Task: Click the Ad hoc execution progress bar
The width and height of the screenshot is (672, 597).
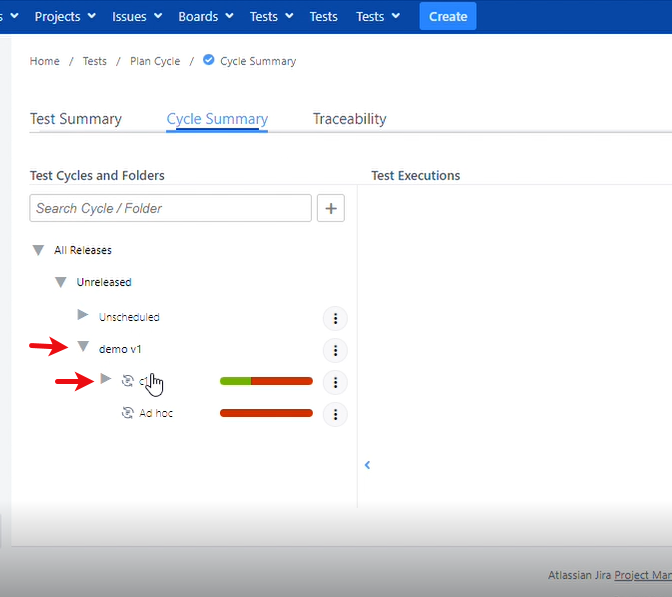Action: (x=266, y=413)
